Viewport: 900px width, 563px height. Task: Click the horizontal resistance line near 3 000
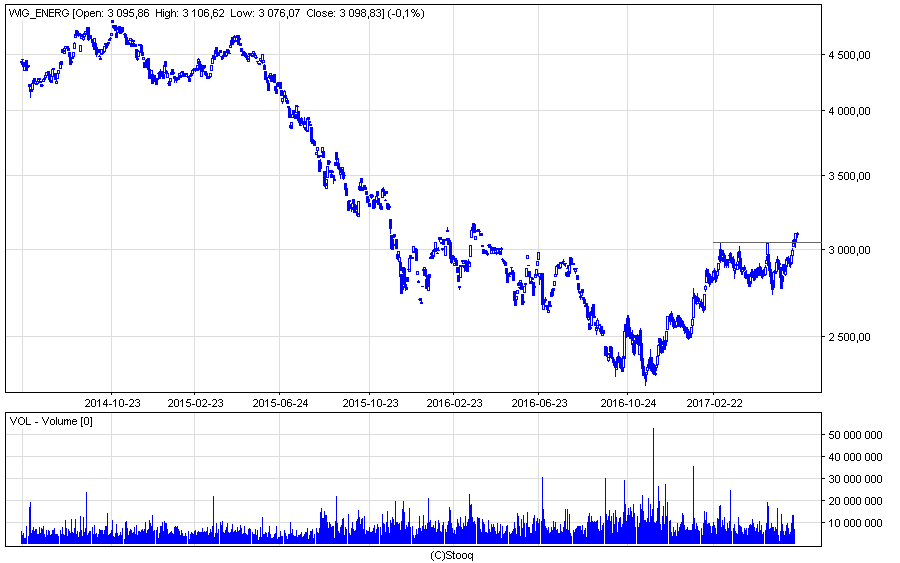pos(767,242)
